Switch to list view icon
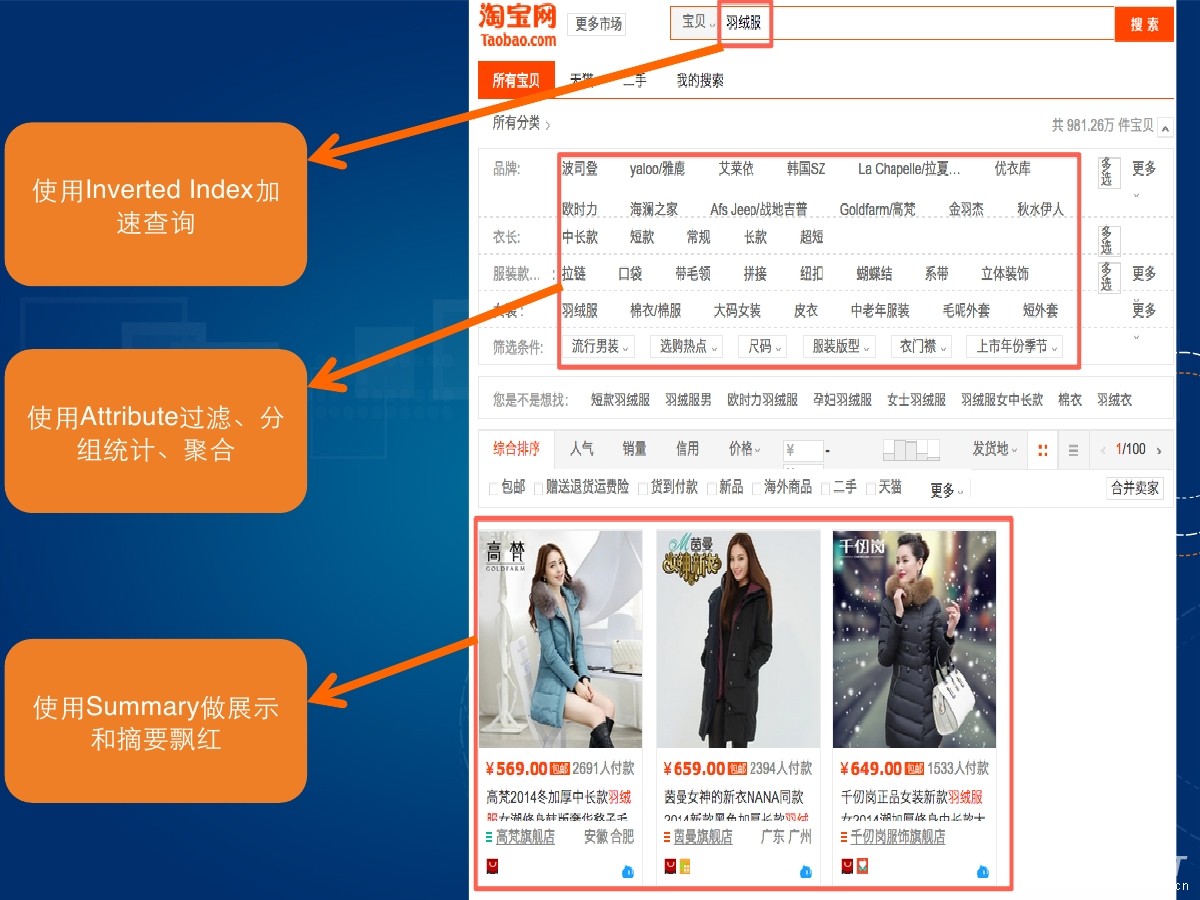This screenshot has height=900, width=1200. click(x=1073, y=450)
